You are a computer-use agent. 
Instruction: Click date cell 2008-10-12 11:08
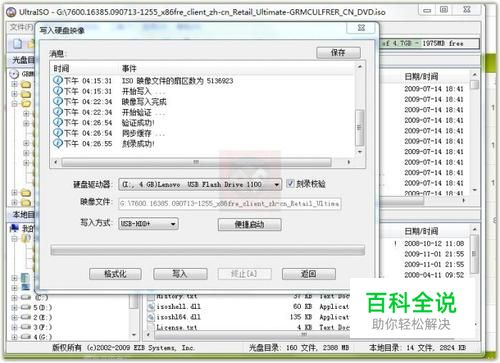coord(434,244)
